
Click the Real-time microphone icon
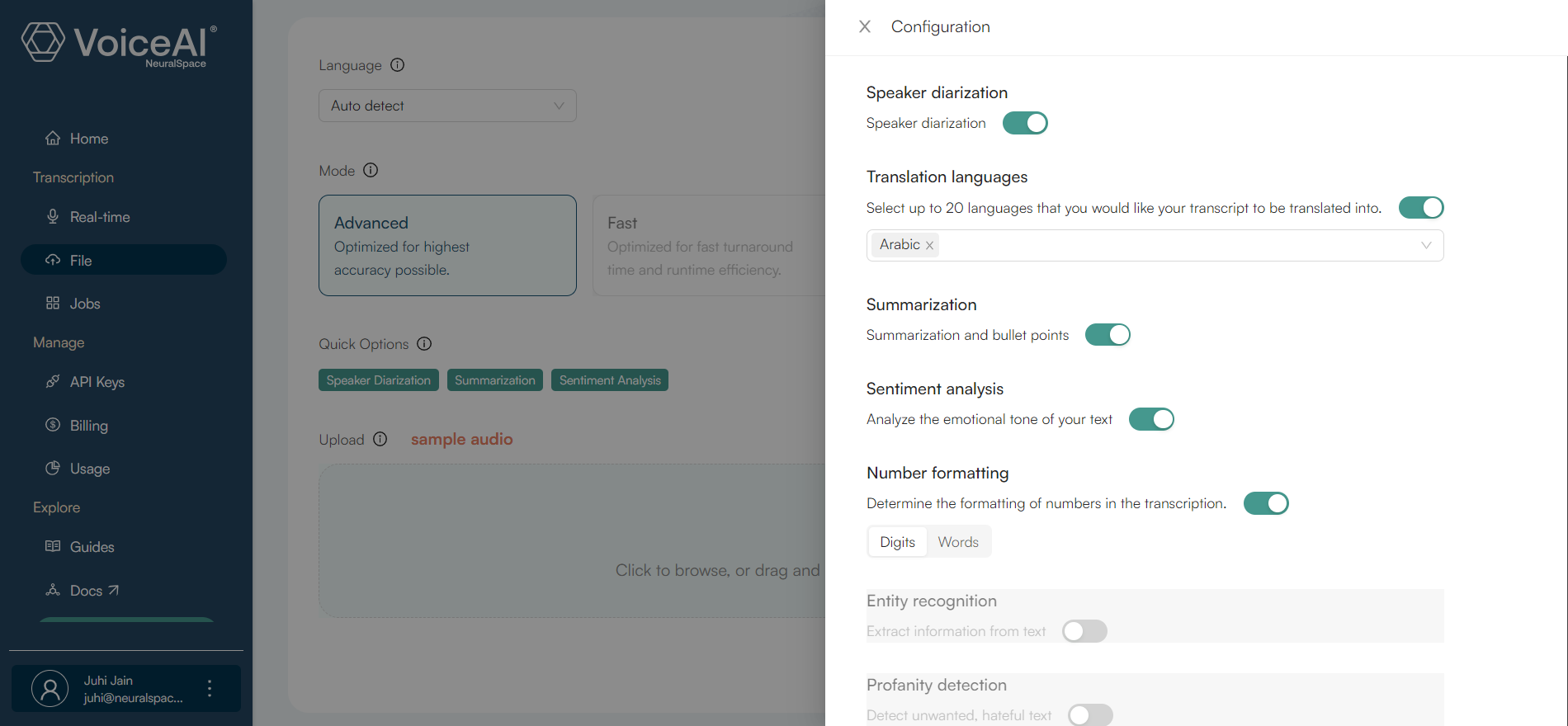click(53, 217)
